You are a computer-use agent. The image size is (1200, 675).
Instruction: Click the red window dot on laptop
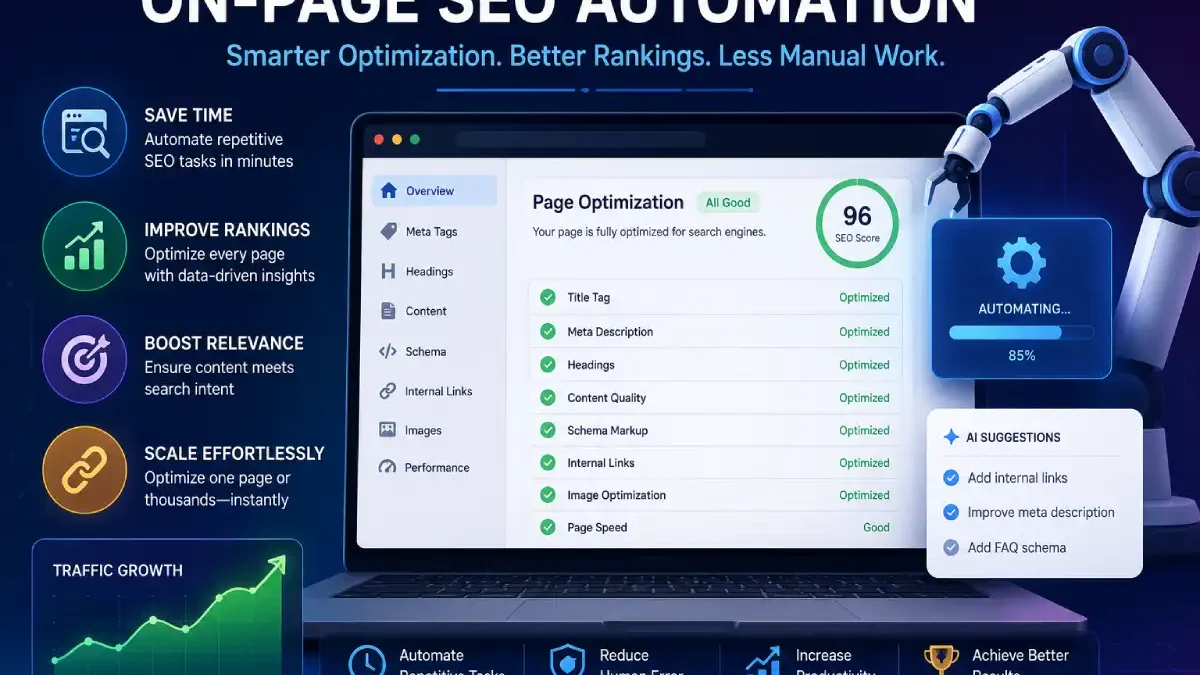379,140
